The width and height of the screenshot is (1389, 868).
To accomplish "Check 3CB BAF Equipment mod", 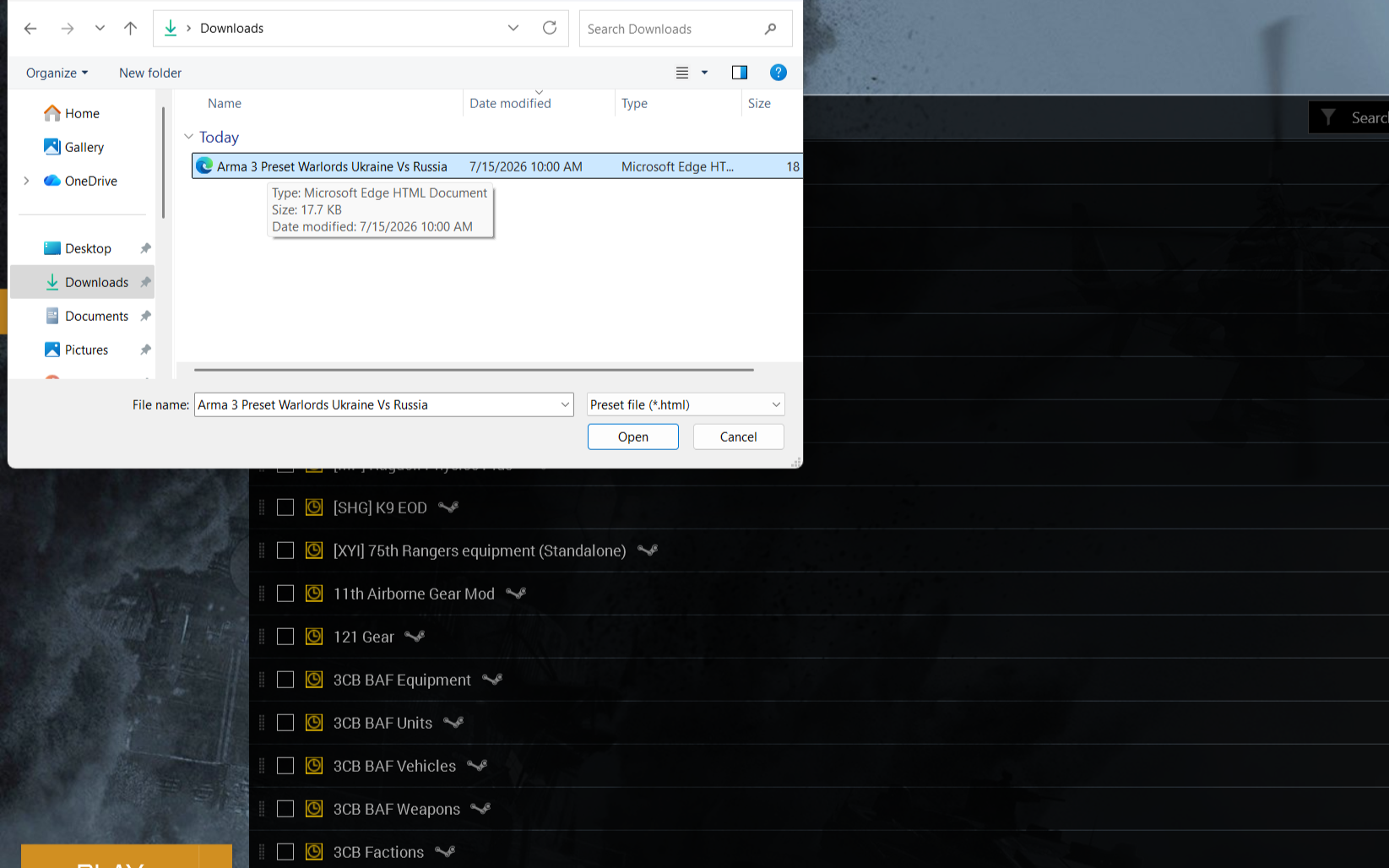I will 285,680.
